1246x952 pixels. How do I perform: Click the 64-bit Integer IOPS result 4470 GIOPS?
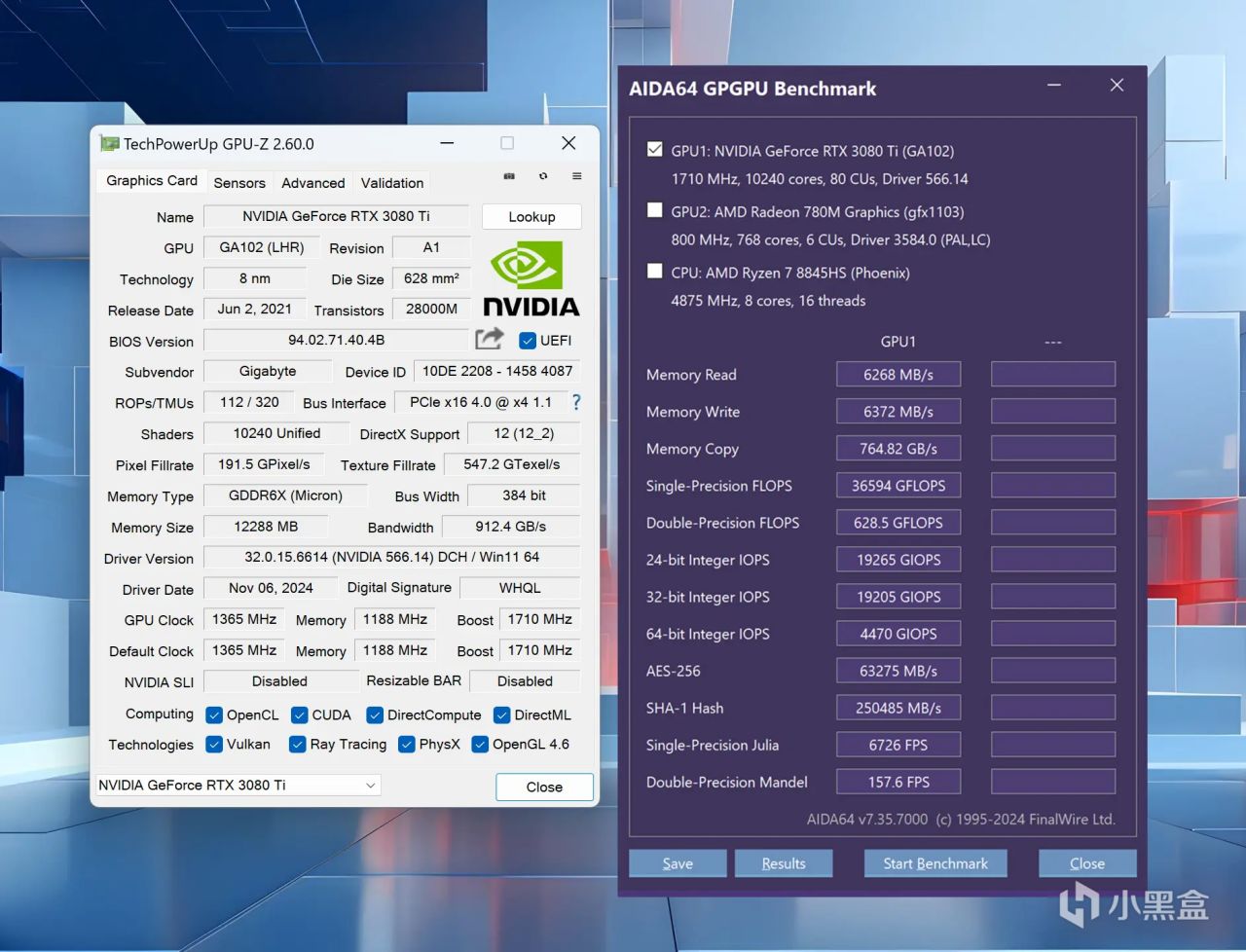click(x=898, y=634)
